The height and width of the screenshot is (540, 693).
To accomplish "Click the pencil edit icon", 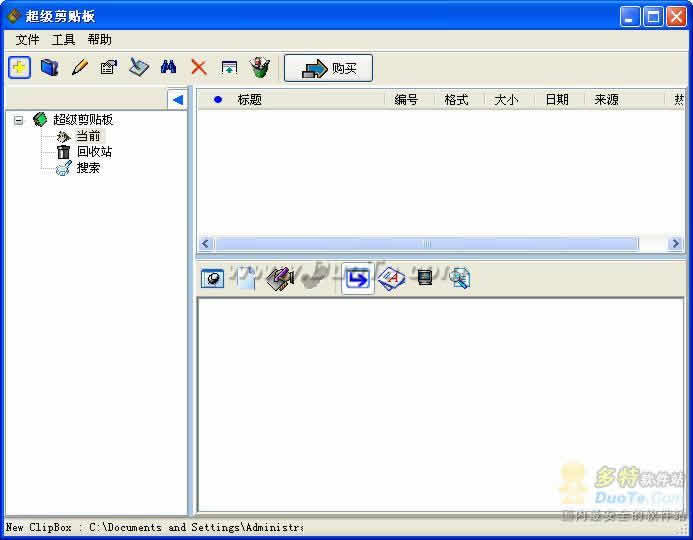I will click(79, 68).
